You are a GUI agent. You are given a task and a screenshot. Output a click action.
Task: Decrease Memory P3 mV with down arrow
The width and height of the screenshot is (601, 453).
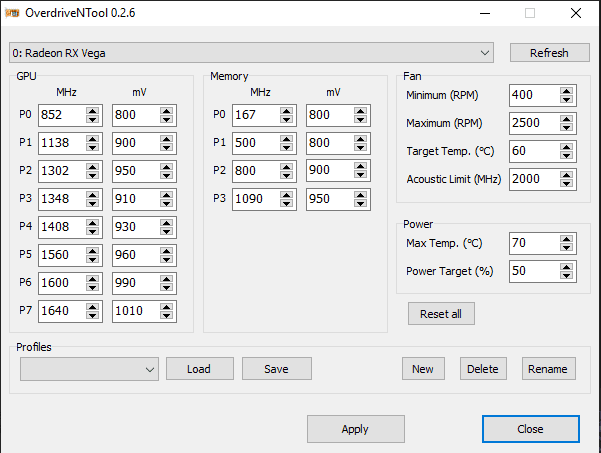pos(360,203)
